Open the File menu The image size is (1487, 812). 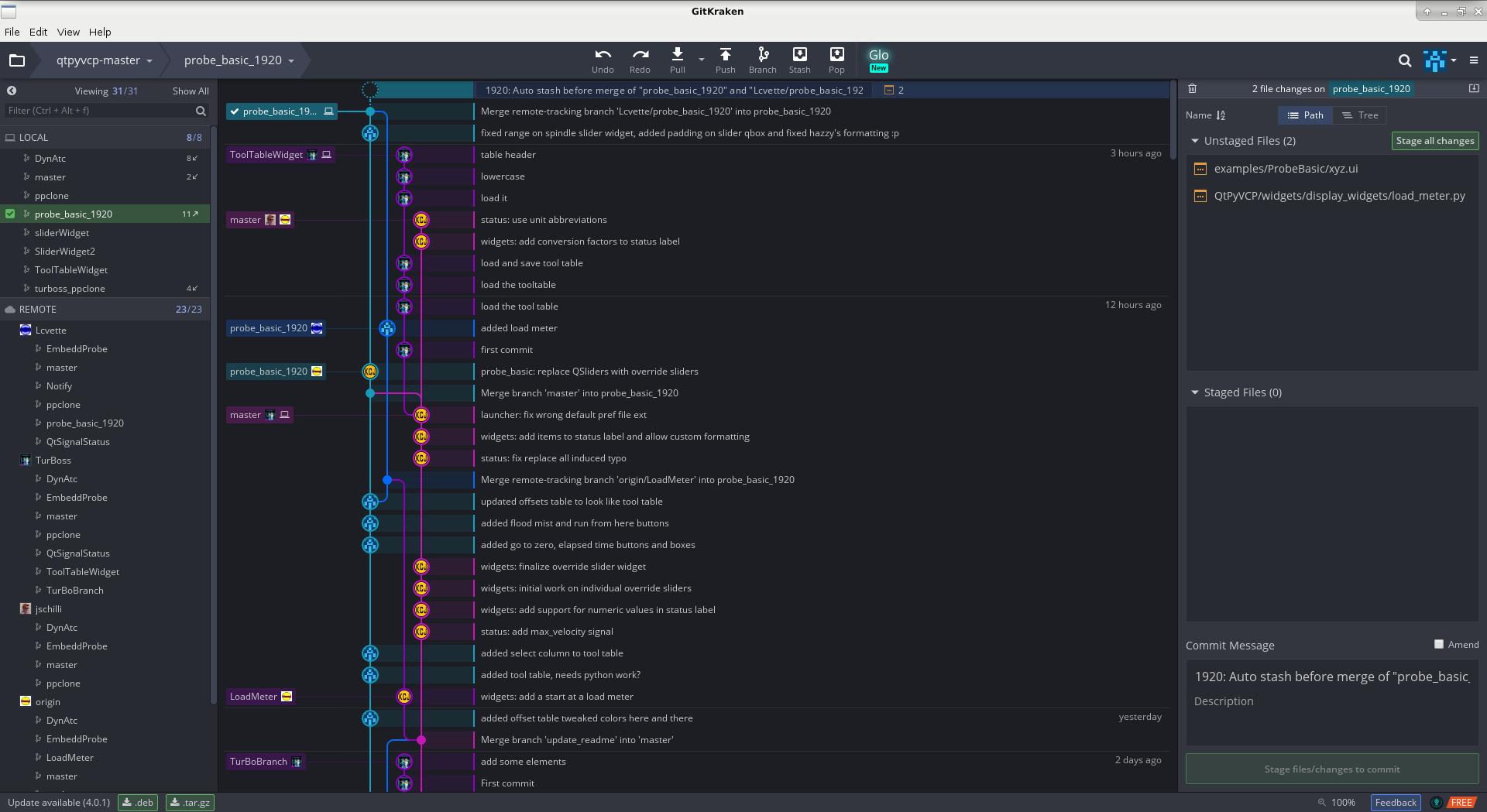[x=12, y=32]
